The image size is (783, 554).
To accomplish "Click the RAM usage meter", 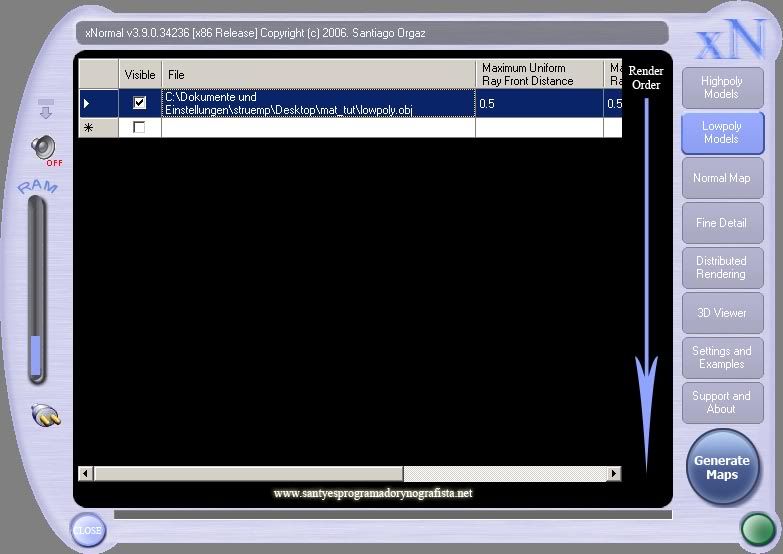I will click(37, 289).
